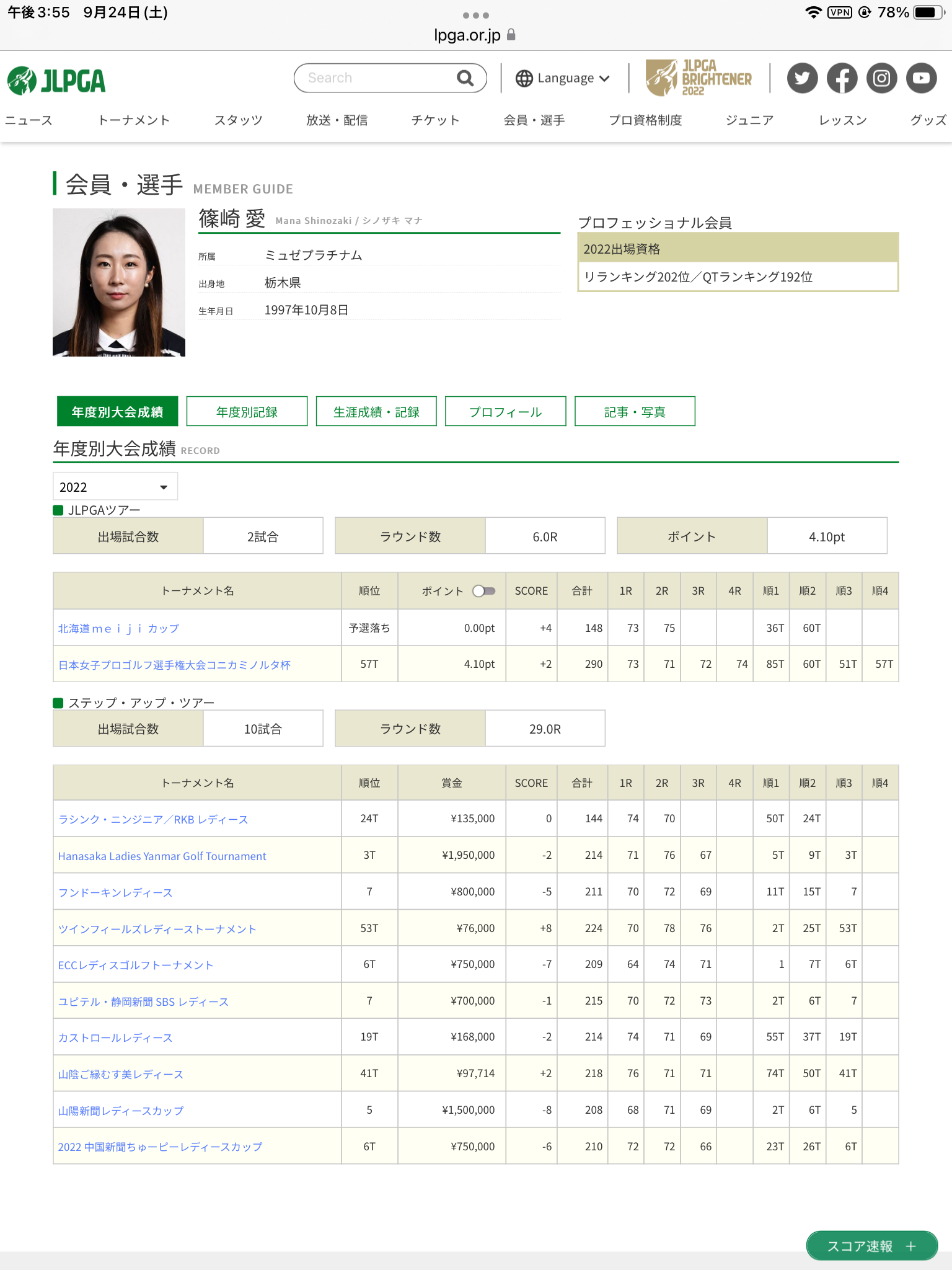The image size is (952, 1270).
Task: Open the ジュニア menu
Action: pos(750,120)
